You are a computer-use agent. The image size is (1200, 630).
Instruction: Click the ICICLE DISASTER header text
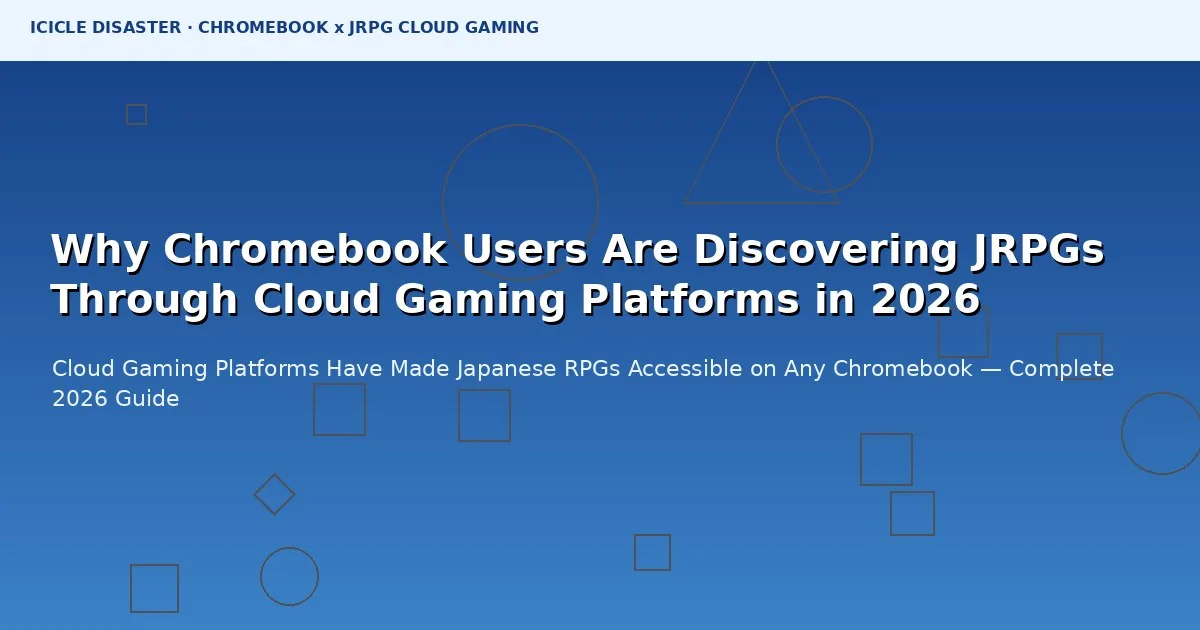click(x=284, y=28)
